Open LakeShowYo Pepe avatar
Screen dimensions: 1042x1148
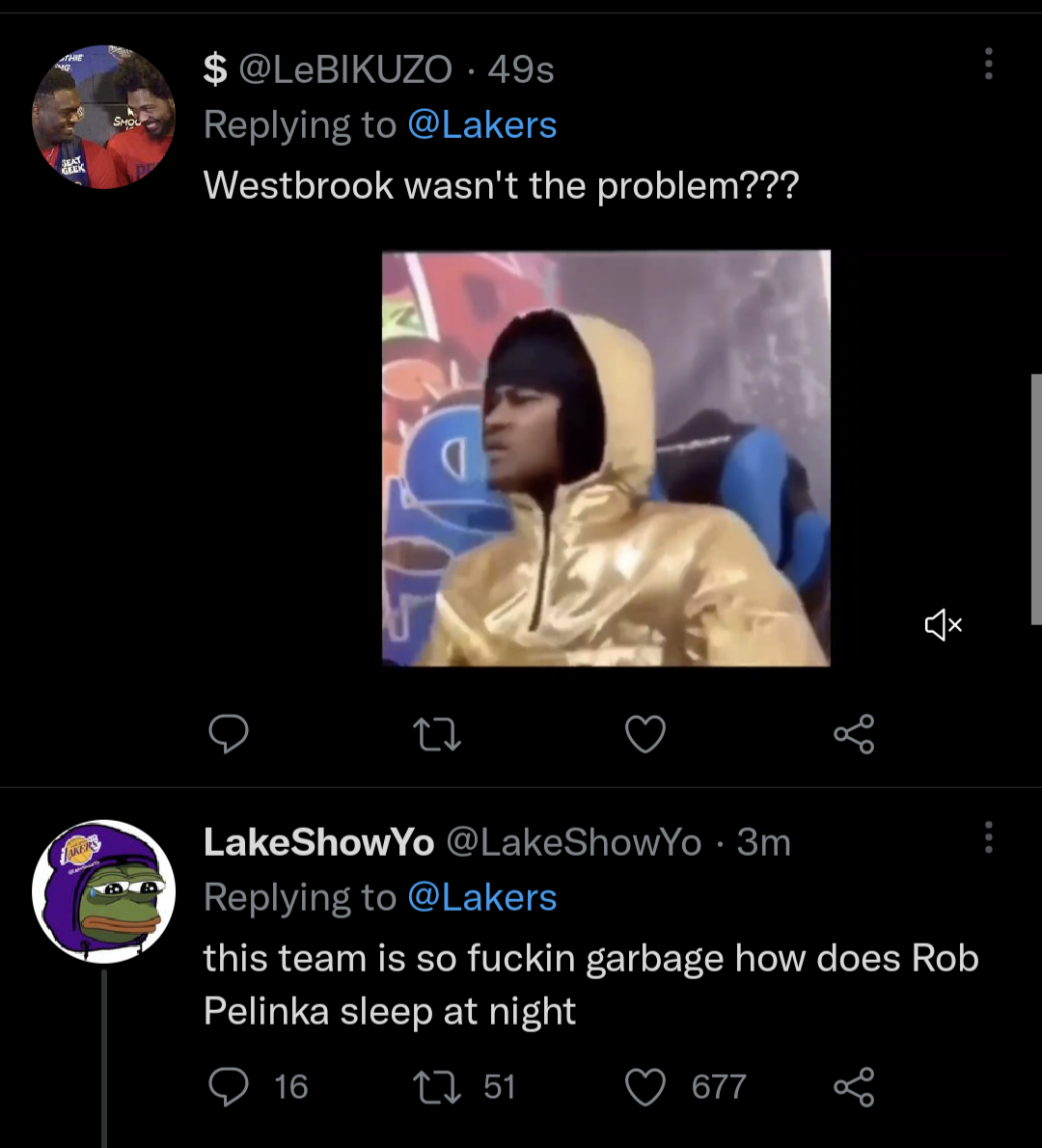pos(103,891)
